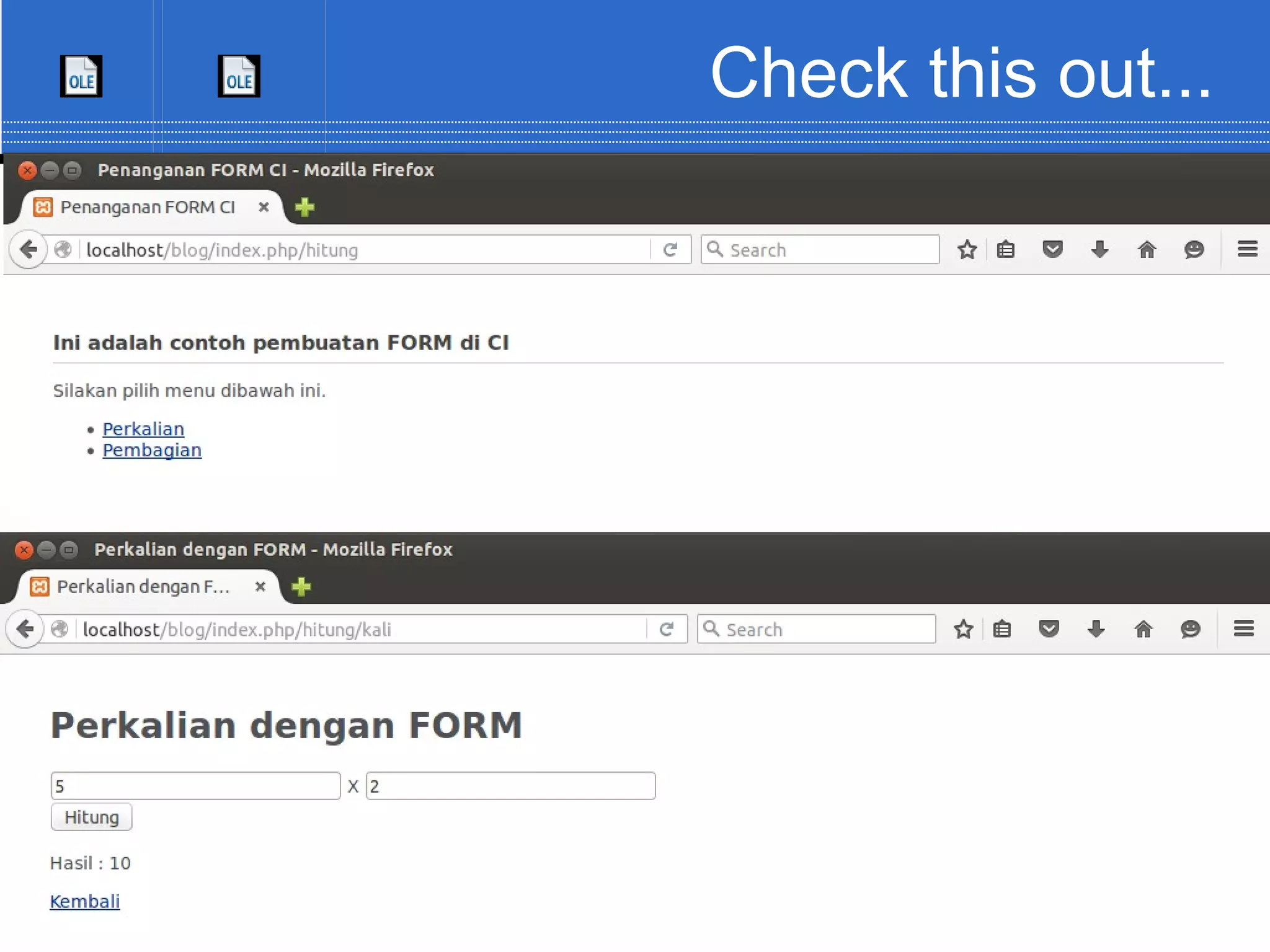This screenshot has width=1270, height=952.
Task: Open Downloads arrow in lower Firefox toolbar
Action: (1096, 629)
